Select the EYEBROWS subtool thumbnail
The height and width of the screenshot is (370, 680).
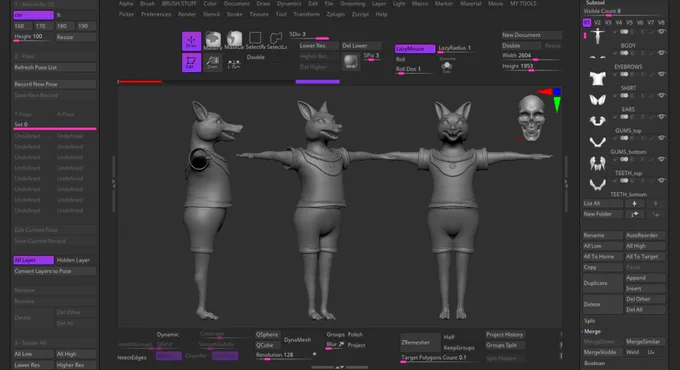598,57
